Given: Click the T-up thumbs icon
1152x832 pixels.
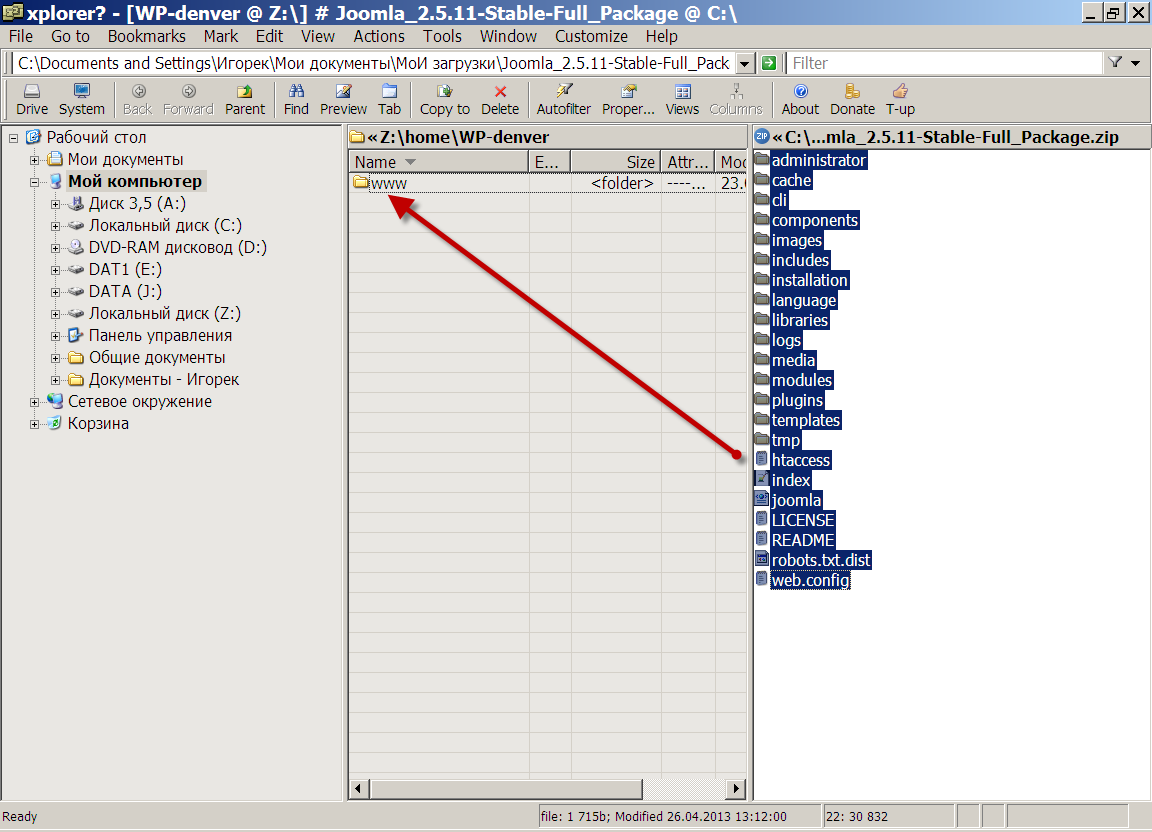Looking at the screenshot, I should 900,99.
